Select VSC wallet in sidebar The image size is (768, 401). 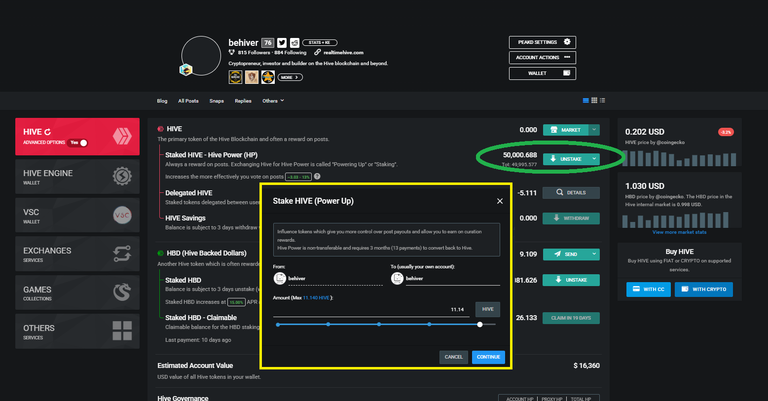coord(77,215)
